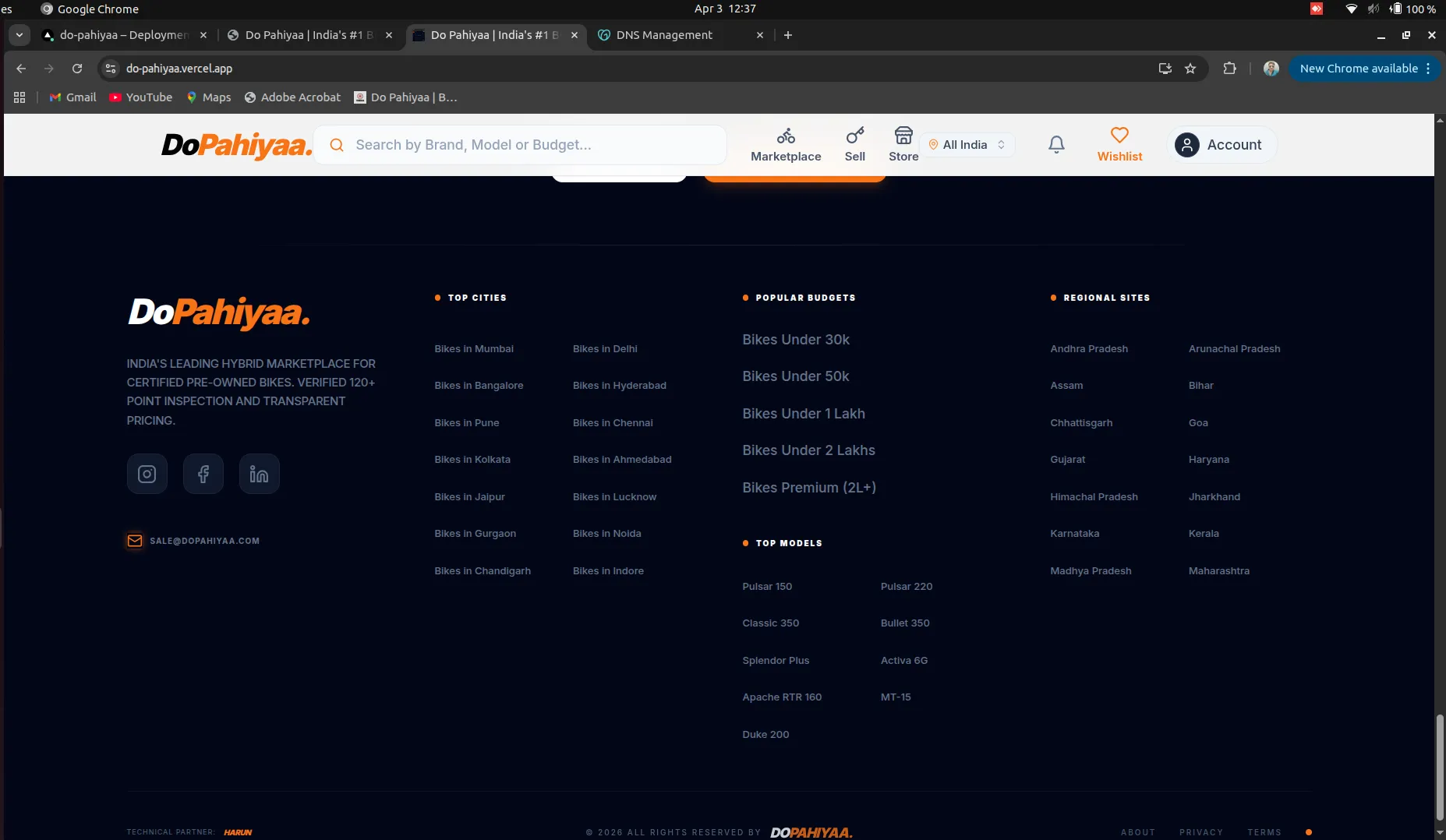The height and width of the screenshot is (840, 1446).
Task: Bookmark this page with star icon
Action: coord(1190,69)
